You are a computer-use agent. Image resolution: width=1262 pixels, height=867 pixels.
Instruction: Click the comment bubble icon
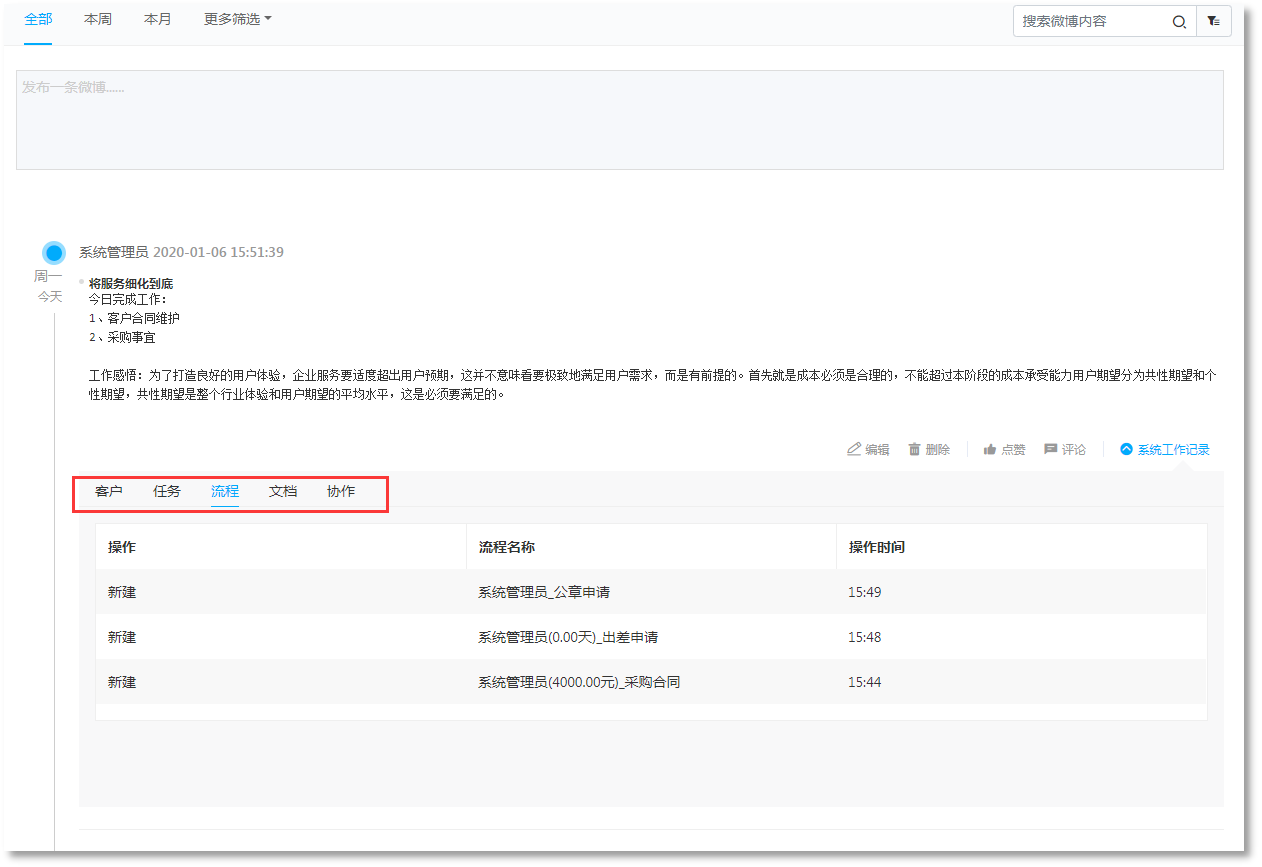tap(1050, 449)
